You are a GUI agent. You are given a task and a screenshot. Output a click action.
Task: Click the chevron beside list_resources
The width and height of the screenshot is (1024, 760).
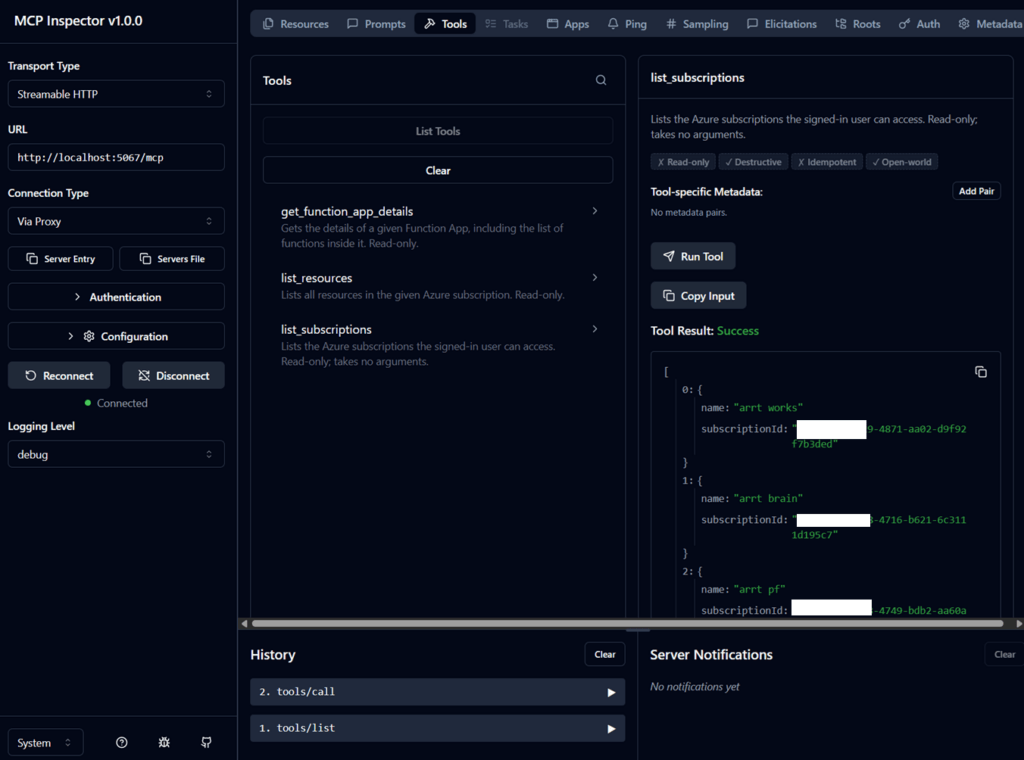595,277
